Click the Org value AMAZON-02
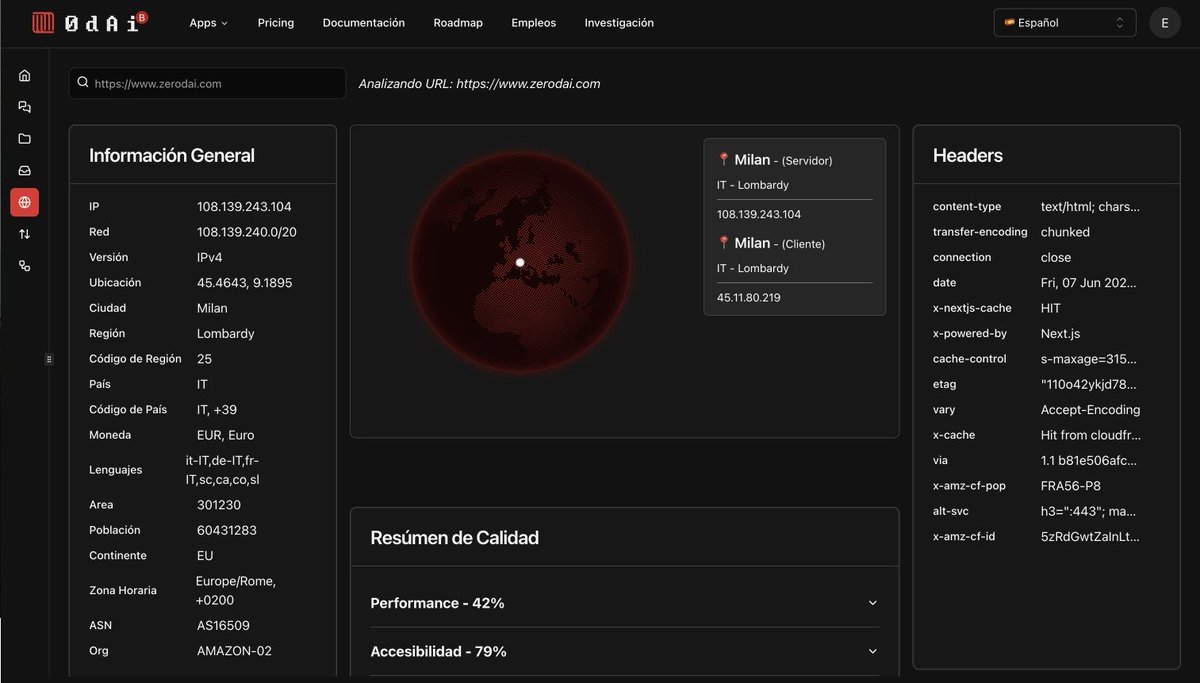This screenshot has width=1200, height=683. (x=234, y=651)
